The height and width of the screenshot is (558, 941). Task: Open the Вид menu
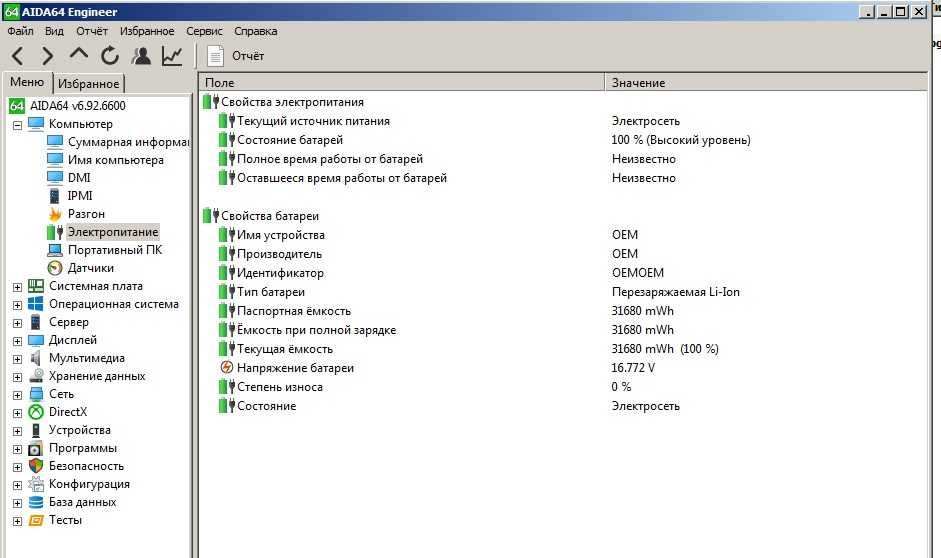tap(54, 31)
